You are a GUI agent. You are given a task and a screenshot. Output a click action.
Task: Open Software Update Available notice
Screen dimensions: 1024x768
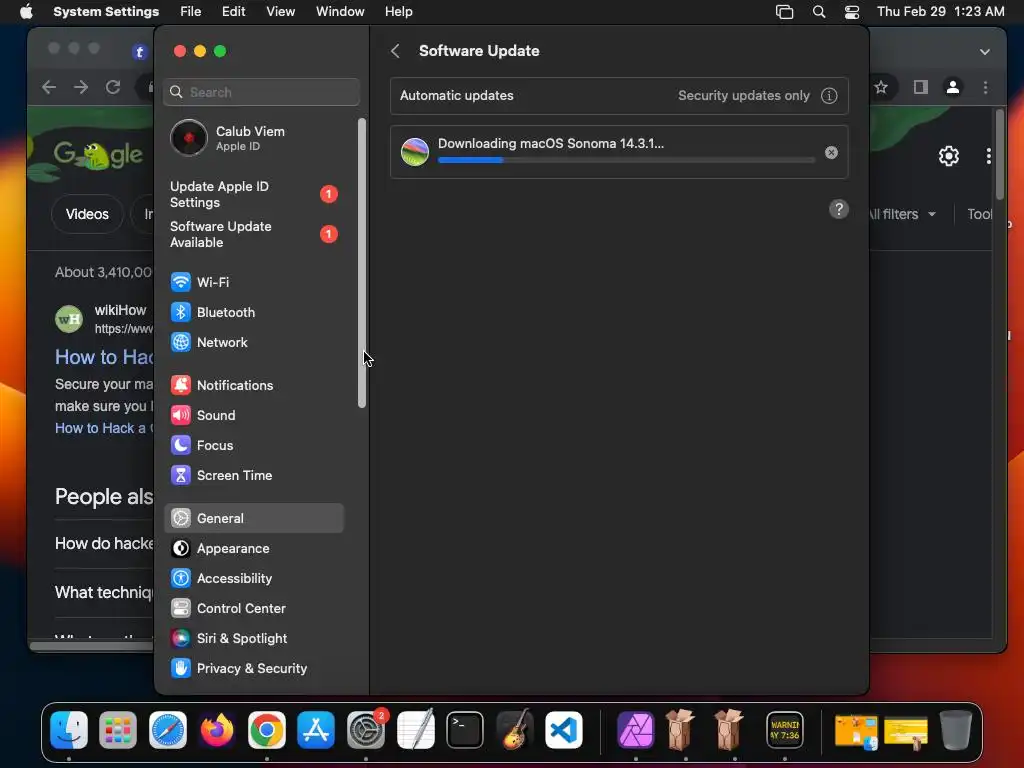point(253,234)
